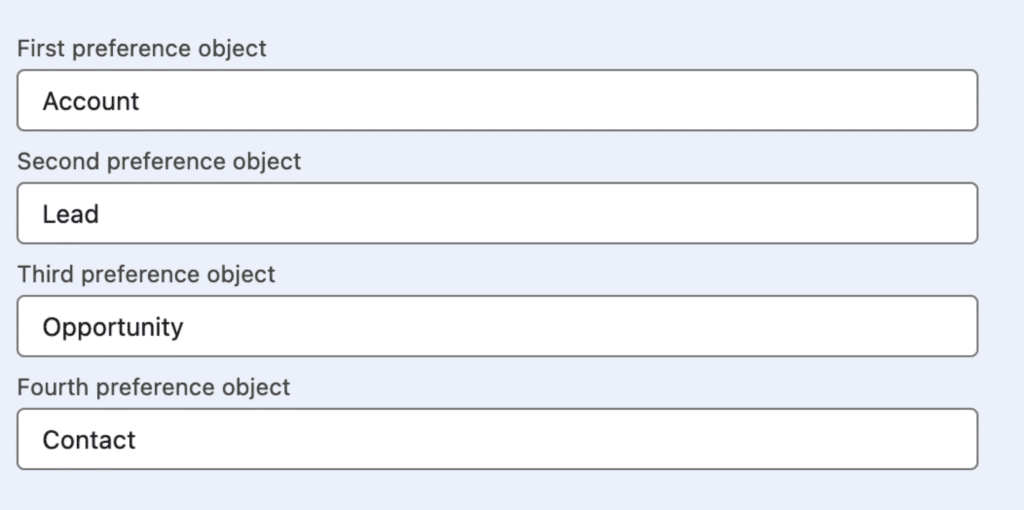This screenshot has width=1024, height=510.
Task: Place cursor on the 'Contact' text value
Action: click(x=89, y=440)
